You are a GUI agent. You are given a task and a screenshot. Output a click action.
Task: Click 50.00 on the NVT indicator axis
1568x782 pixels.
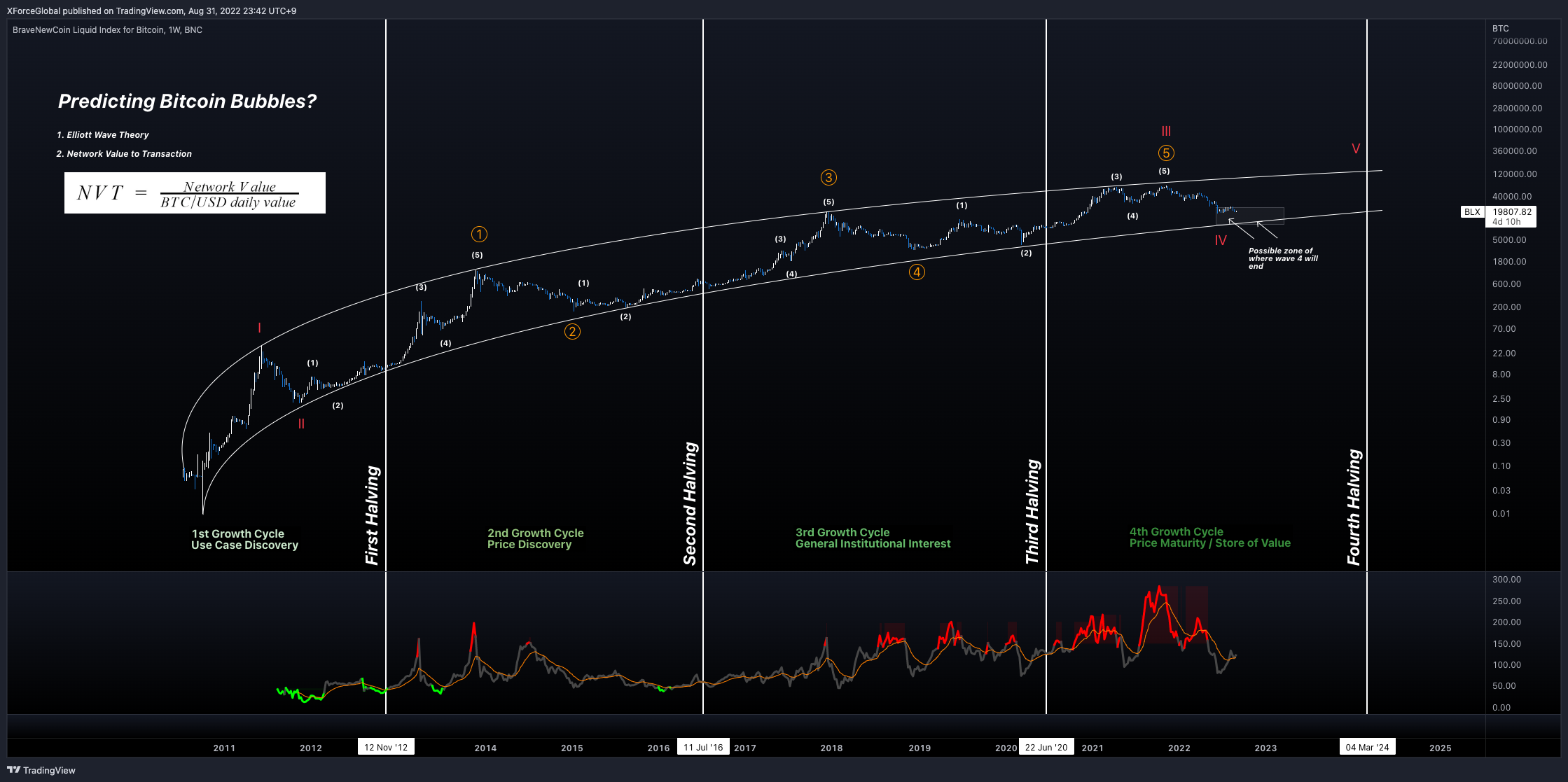tap(1504, 686)
